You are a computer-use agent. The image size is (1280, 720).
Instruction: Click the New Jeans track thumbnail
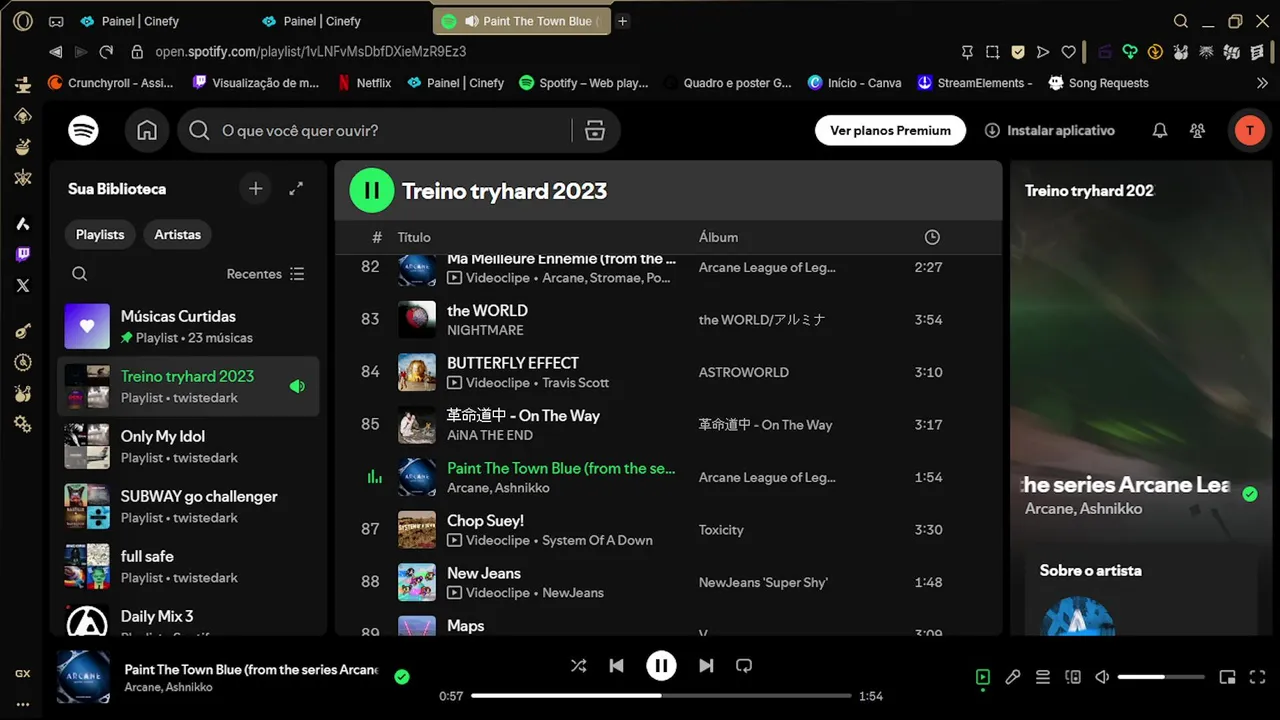coord(417,582)
